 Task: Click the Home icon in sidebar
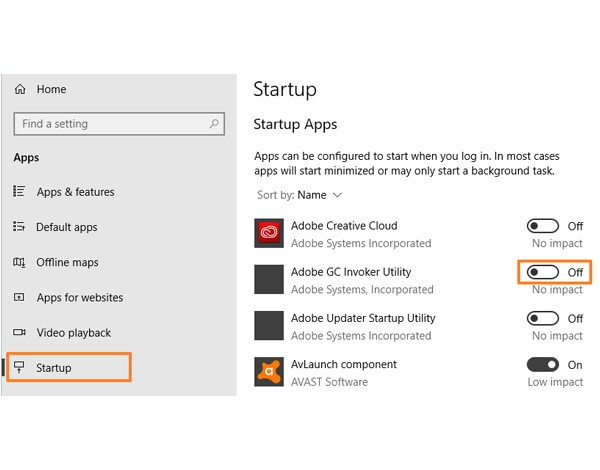click(20, 89)
